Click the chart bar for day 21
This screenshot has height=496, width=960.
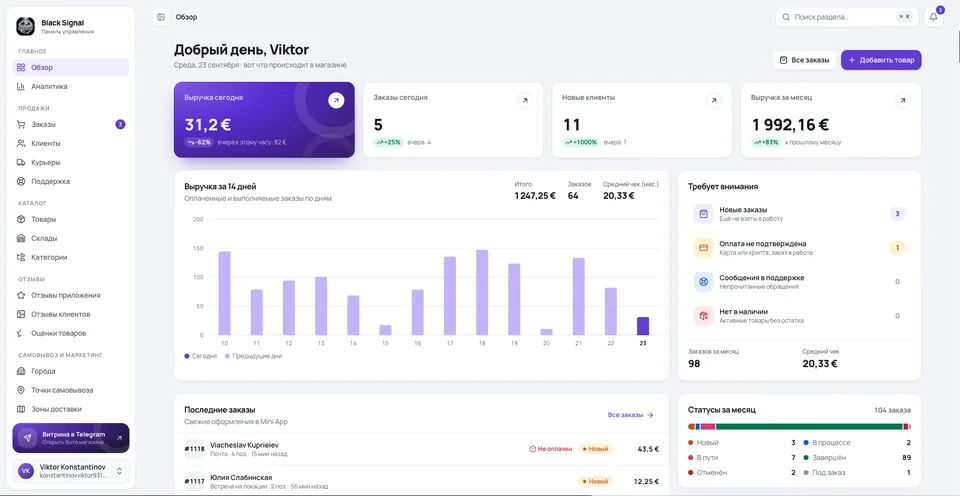(x=579, y=296)
